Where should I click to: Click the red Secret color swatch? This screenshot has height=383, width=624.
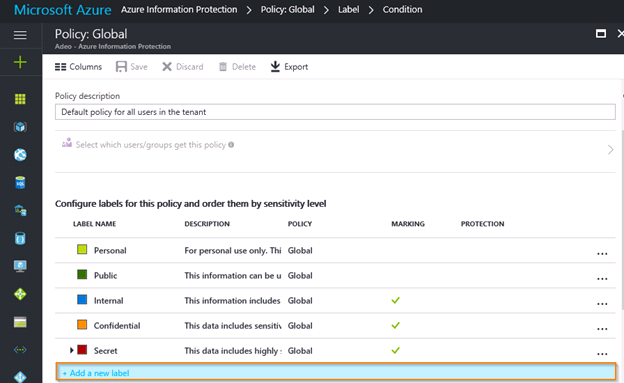82,350
